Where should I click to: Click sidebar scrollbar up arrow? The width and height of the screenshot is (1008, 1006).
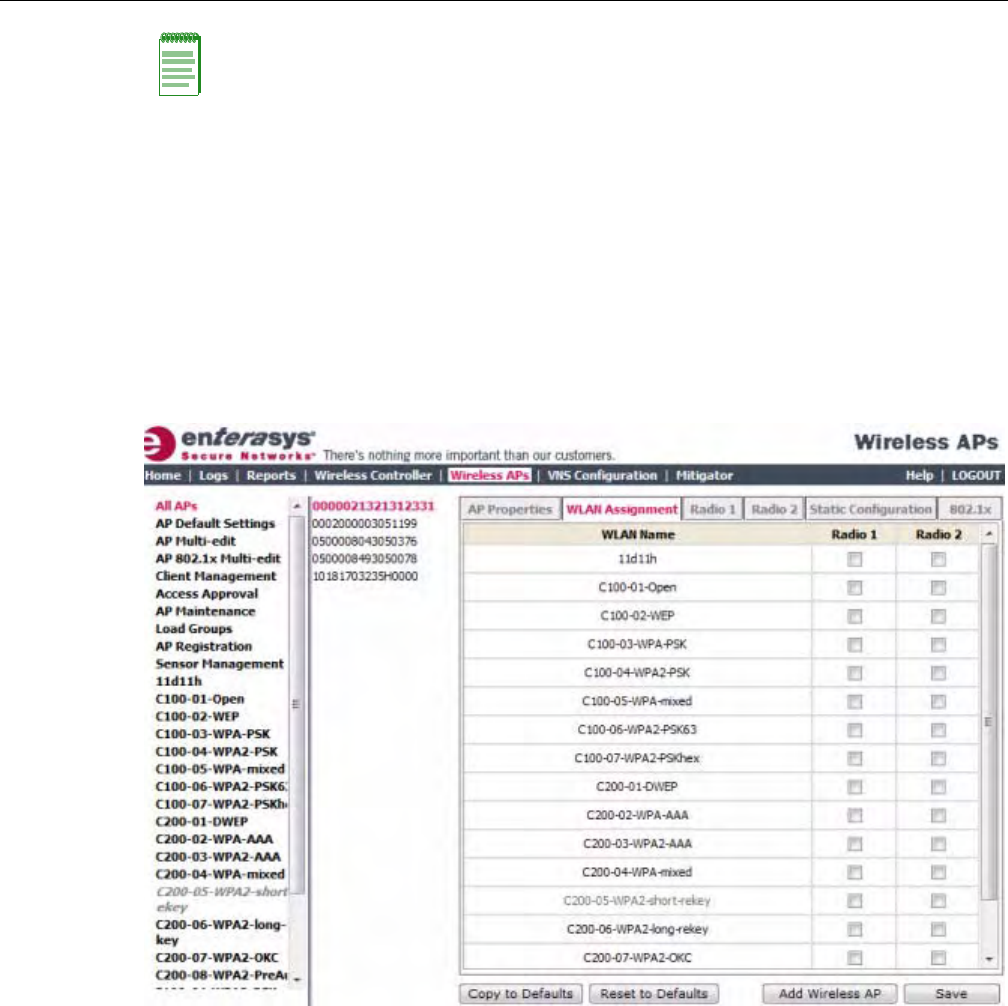296,507
